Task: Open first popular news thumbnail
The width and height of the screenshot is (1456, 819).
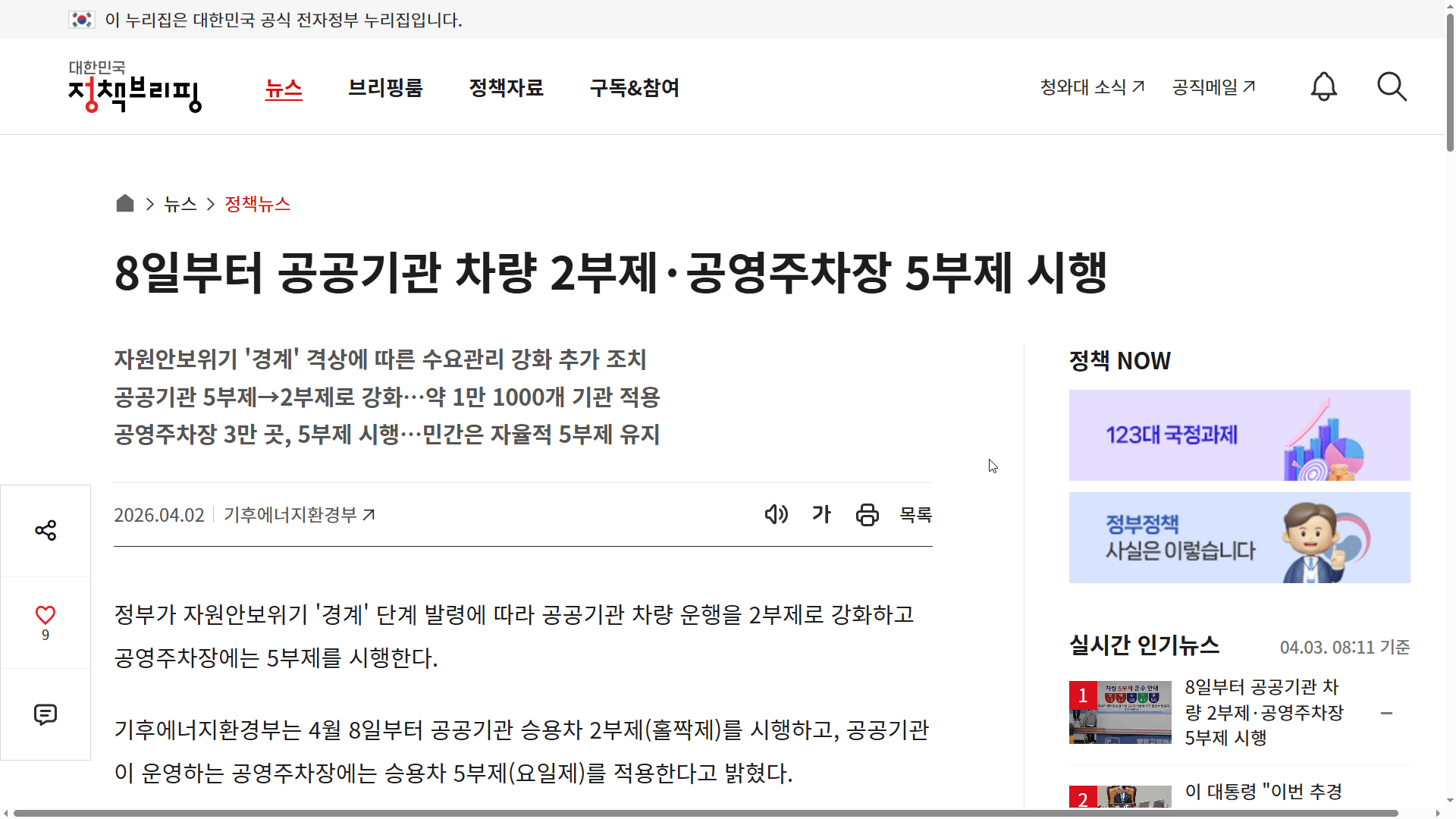Action: [1120, 713]
